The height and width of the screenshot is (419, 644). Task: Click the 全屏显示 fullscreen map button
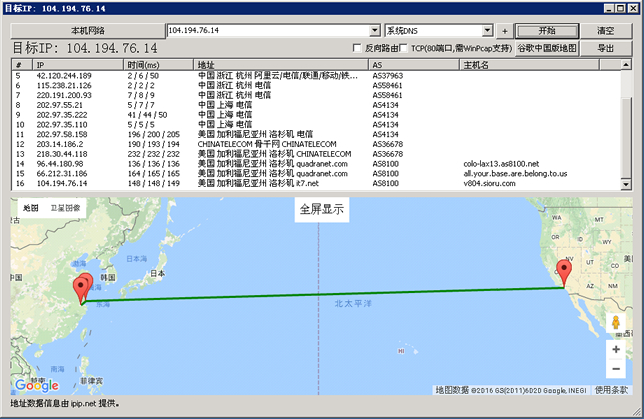323,210
